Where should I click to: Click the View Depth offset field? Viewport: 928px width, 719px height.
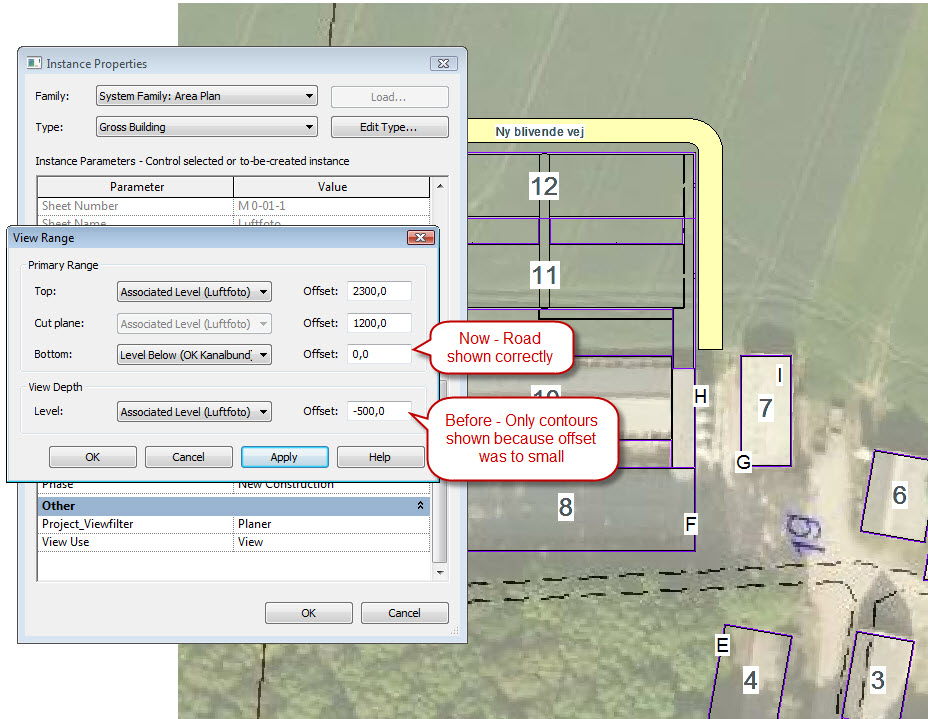379,412
